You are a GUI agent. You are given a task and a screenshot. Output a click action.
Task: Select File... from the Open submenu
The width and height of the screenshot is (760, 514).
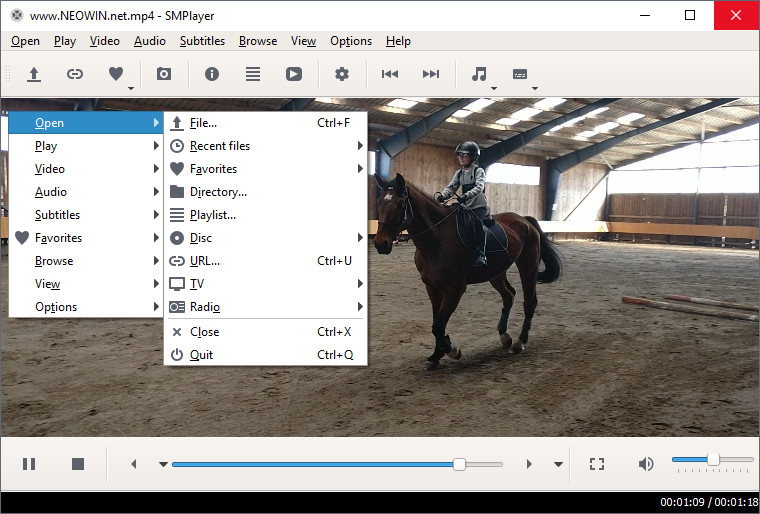click(x=203, y=123)
